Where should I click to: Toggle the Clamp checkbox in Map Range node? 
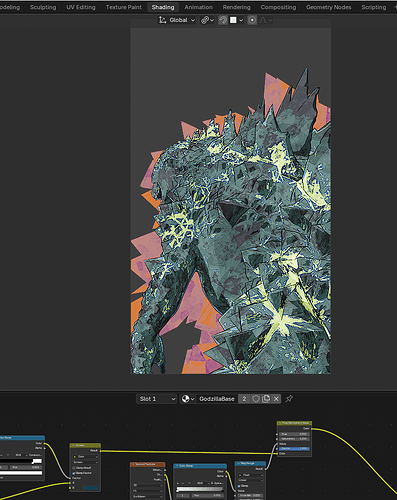tap(239, 486)
